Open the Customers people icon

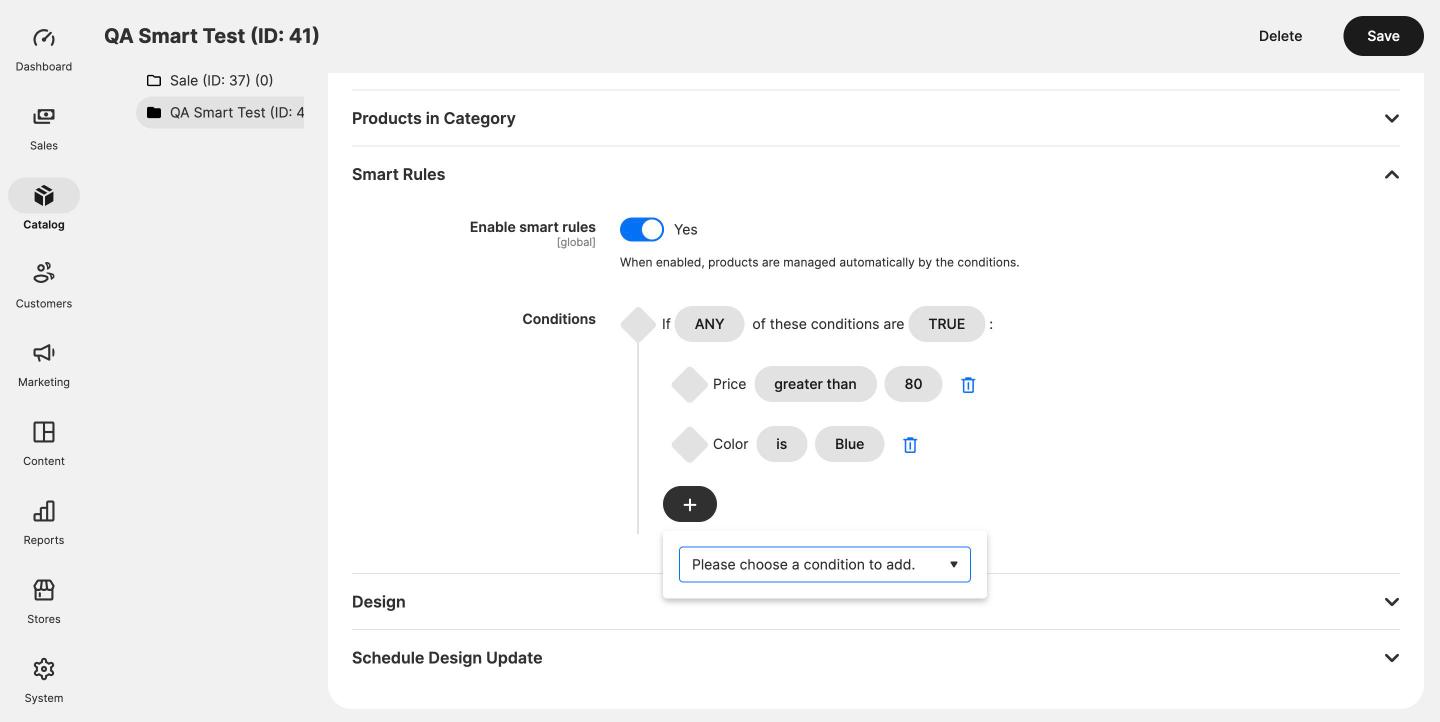point(44,273)
